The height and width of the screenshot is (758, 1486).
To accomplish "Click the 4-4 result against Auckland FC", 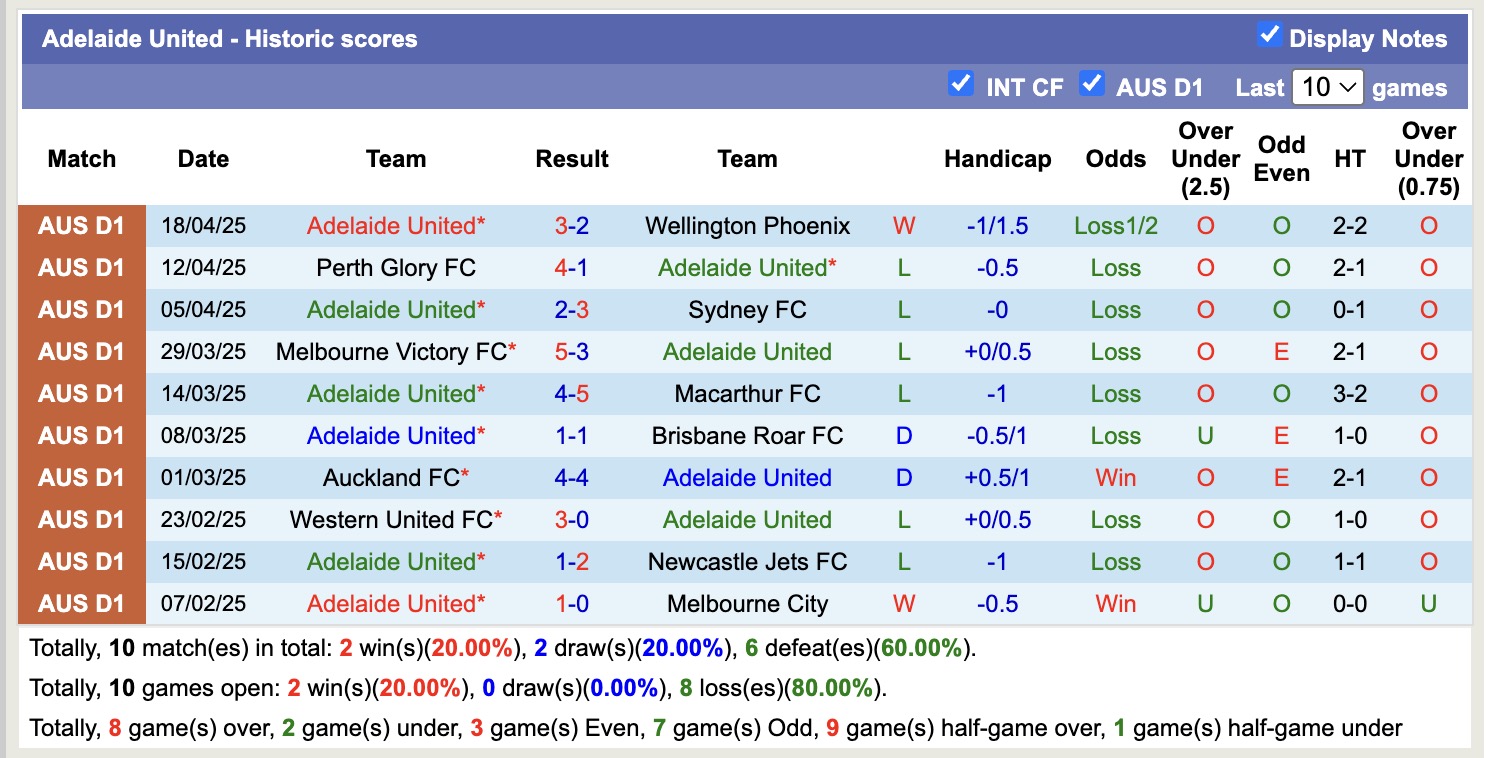I will [x=571, y=477].
